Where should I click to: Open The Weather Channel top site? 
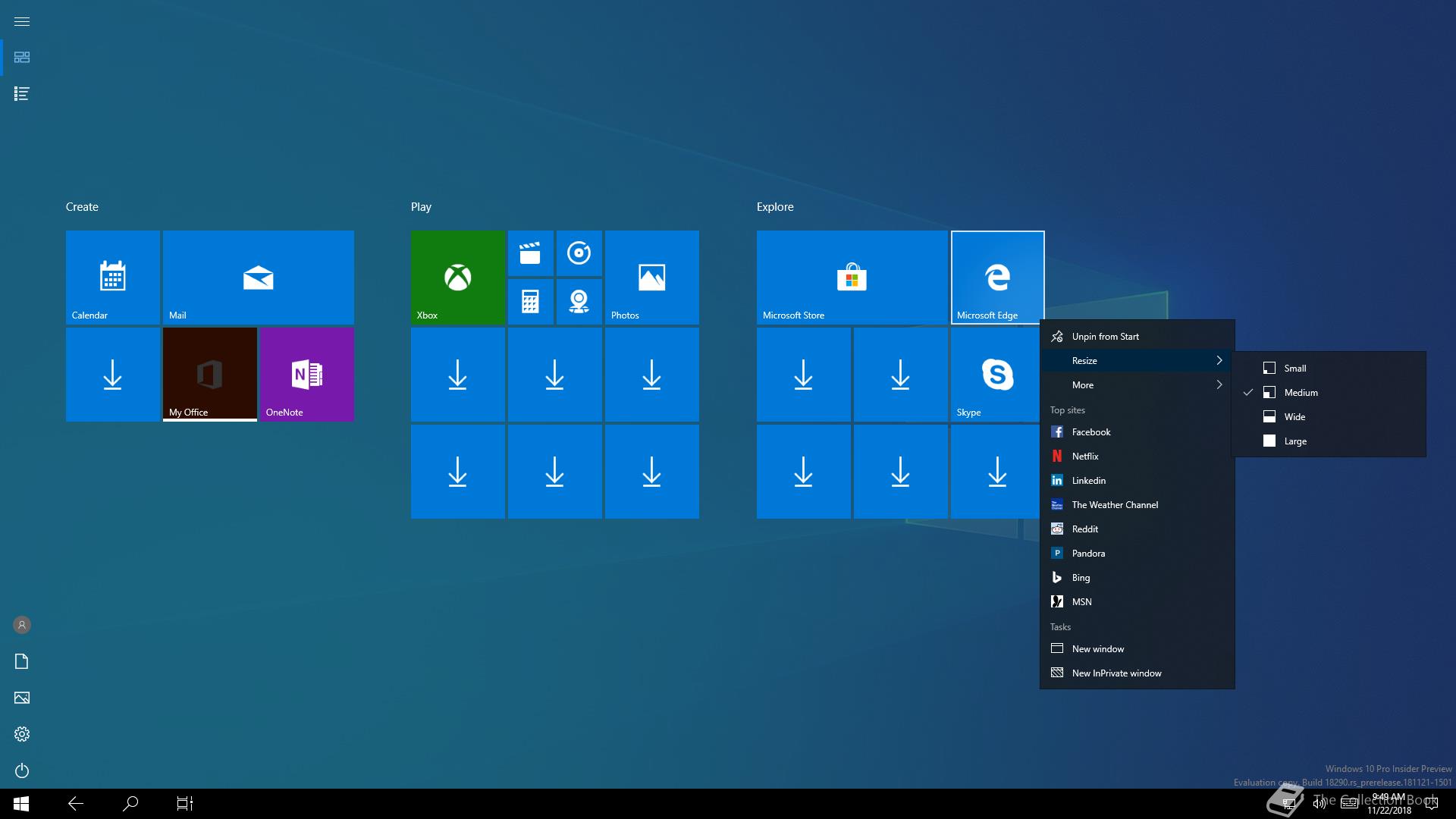[1114, 505]
